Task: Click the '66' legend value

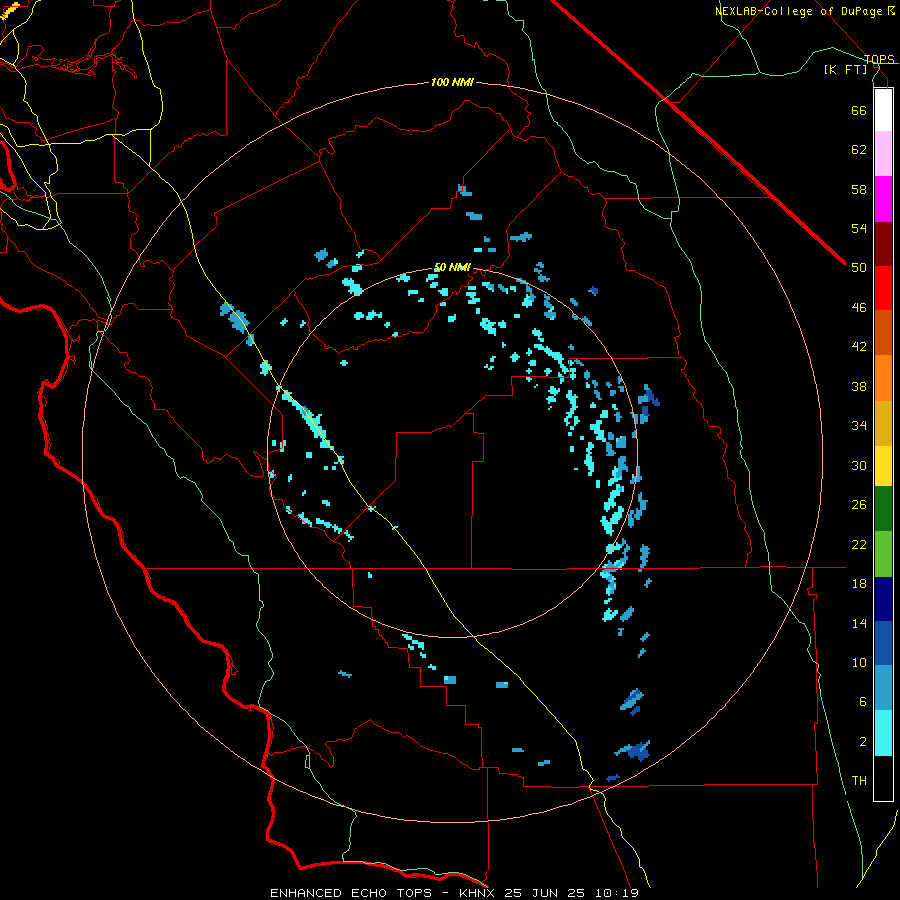Action: [x=859, y=110]
